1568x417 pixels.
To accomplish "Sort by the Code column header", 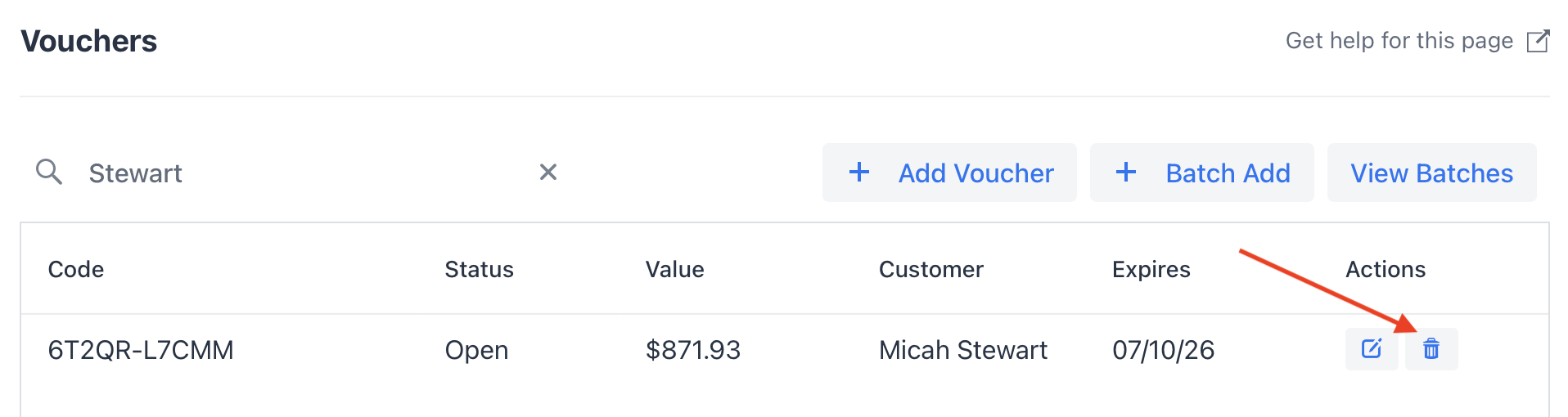I will [x=76, y=270].
